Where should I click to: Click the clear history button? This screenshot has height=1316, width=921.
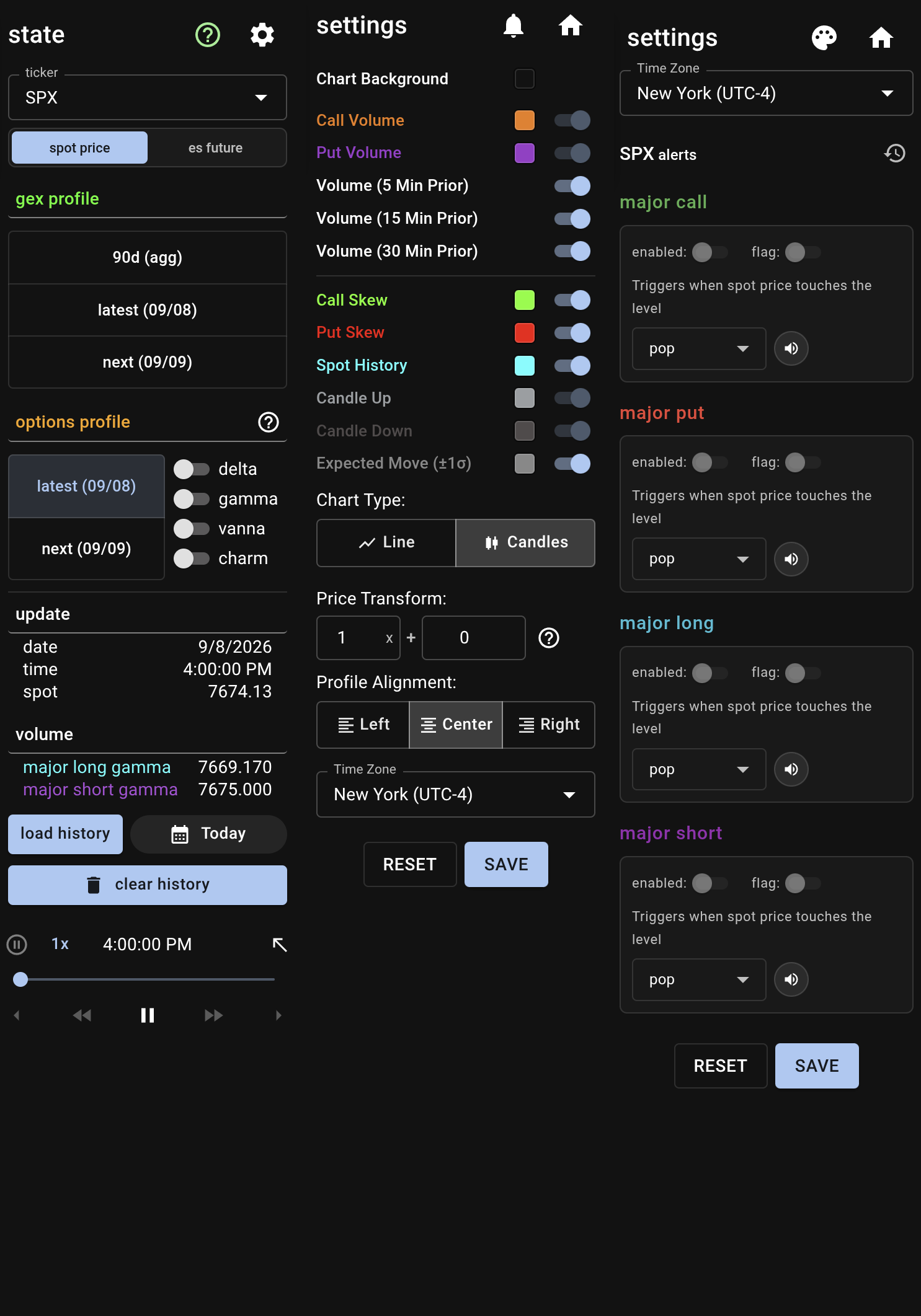pyautogui.click(x=148, y=885)
